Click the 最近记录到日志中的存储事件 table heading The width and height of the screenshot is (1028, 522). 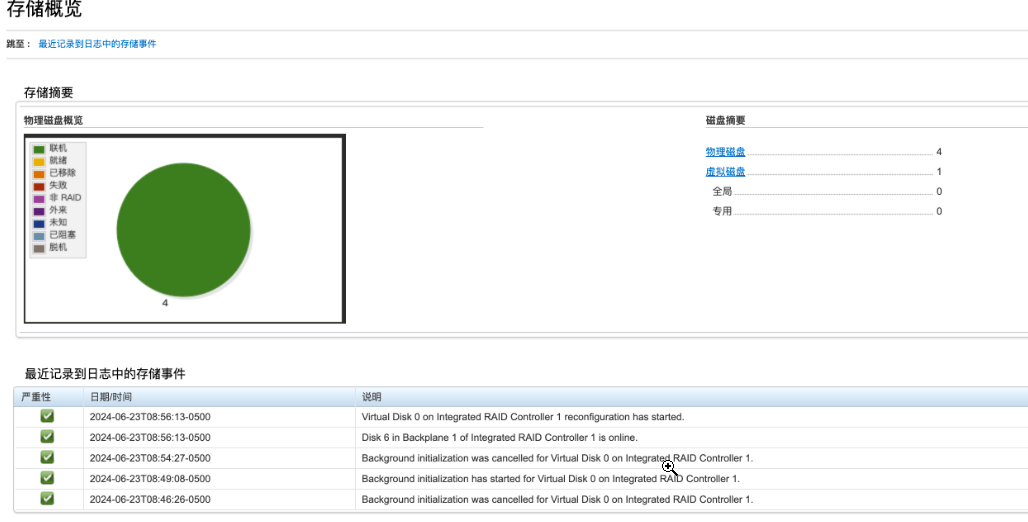[x=105, y=374]
